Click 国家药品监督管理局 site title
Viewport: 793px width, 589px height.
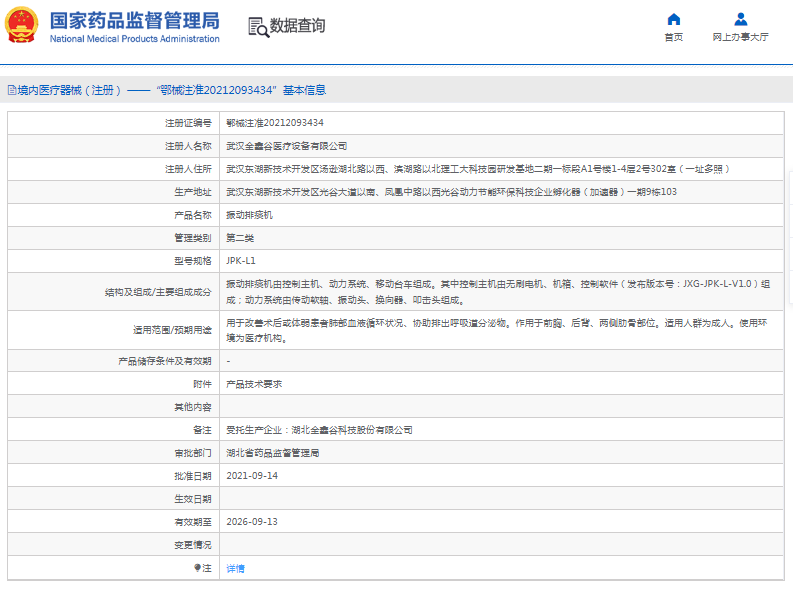135,21
